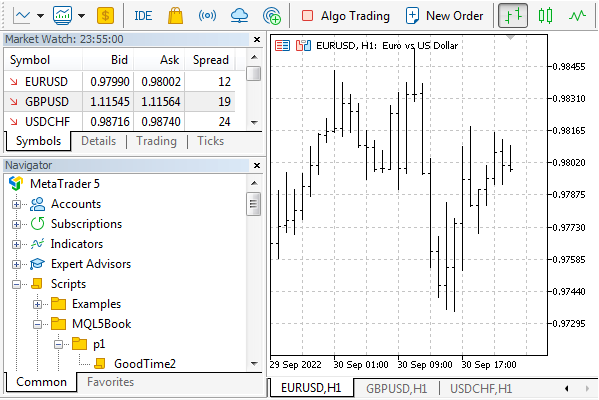The height and width of the screenshot is (400, 599).
Task: Select the Examples folder icon
Action: tap(58, 304)
